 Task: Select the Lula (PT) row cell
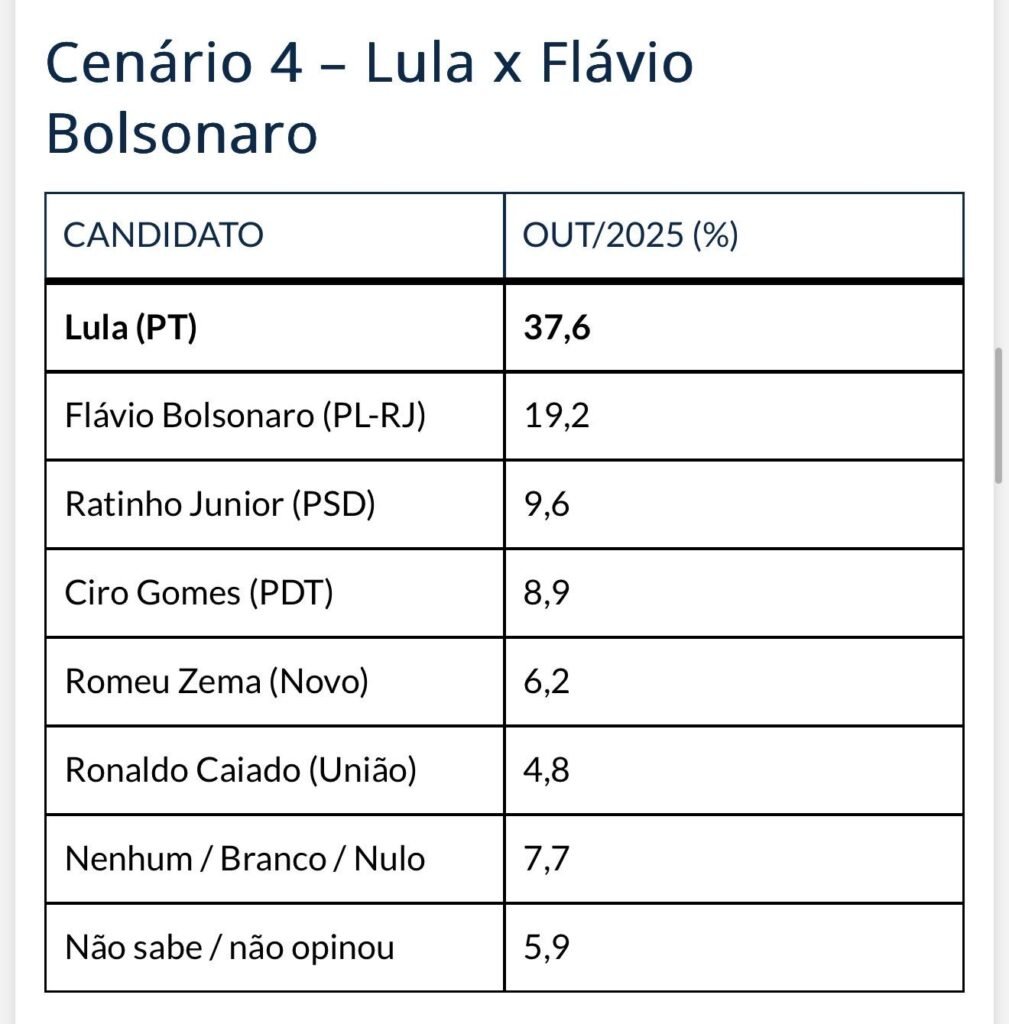pyautogui.click(x=131, y=328)
